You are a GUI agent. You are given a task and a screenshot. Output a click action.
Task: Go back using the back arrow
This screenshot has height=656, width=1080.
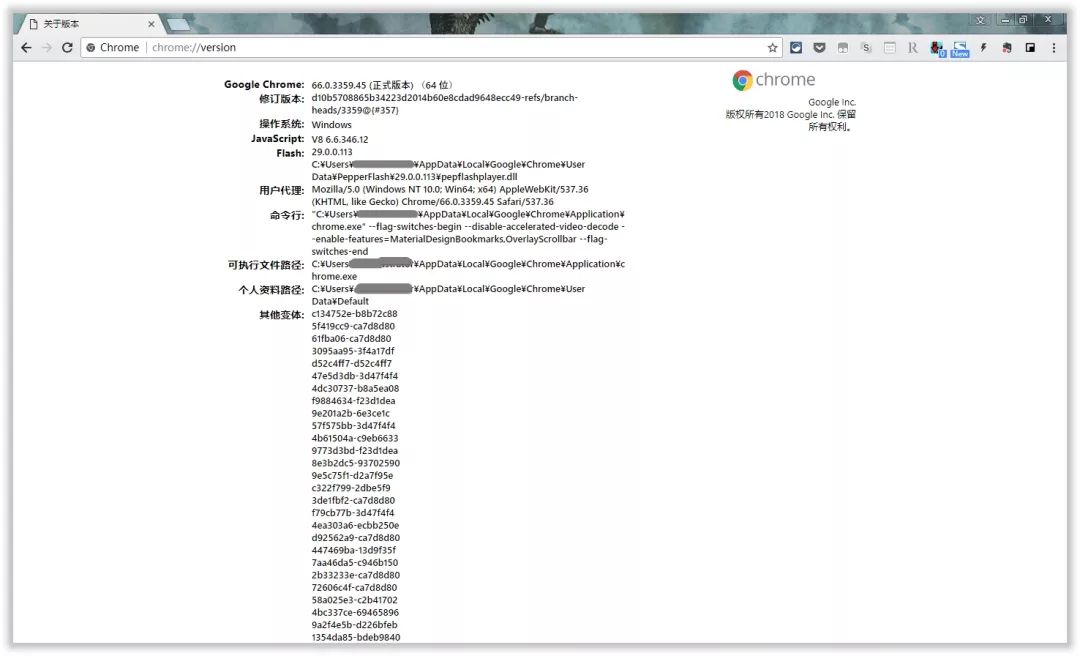pos(26,48)
